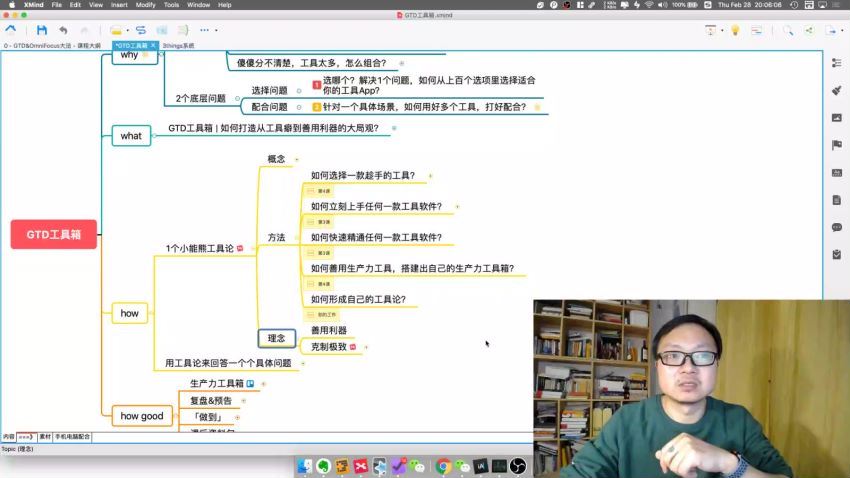Save the mind map with the save icon
The width and height of the screenshot is (850, 478).
click(x=42, y=30)
